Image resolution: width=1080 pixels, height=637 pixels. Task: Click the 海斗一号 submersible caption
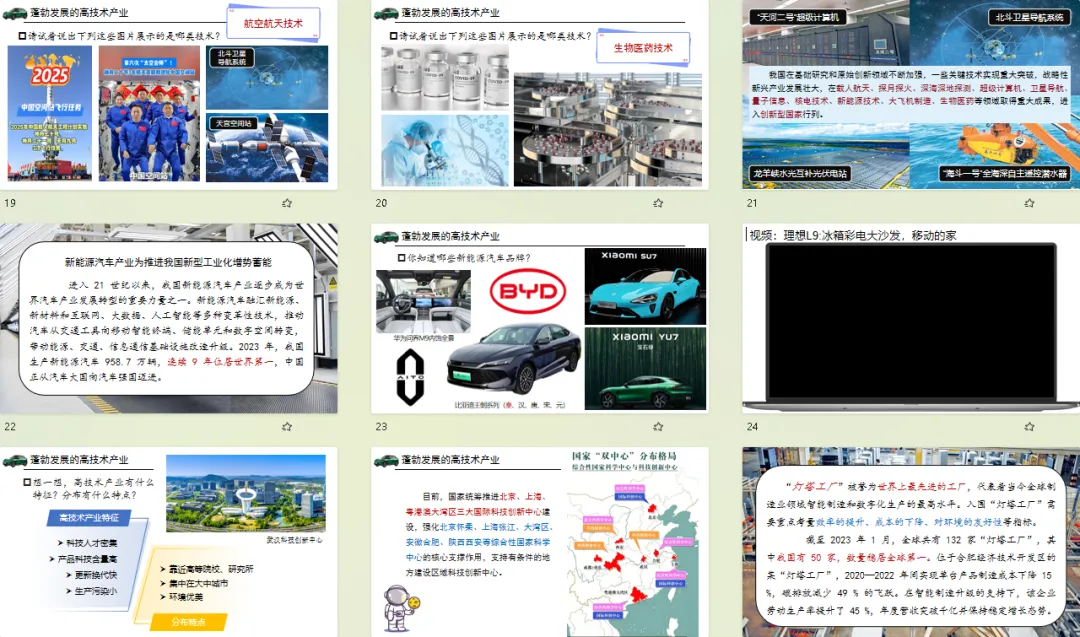click(1004, 174)
